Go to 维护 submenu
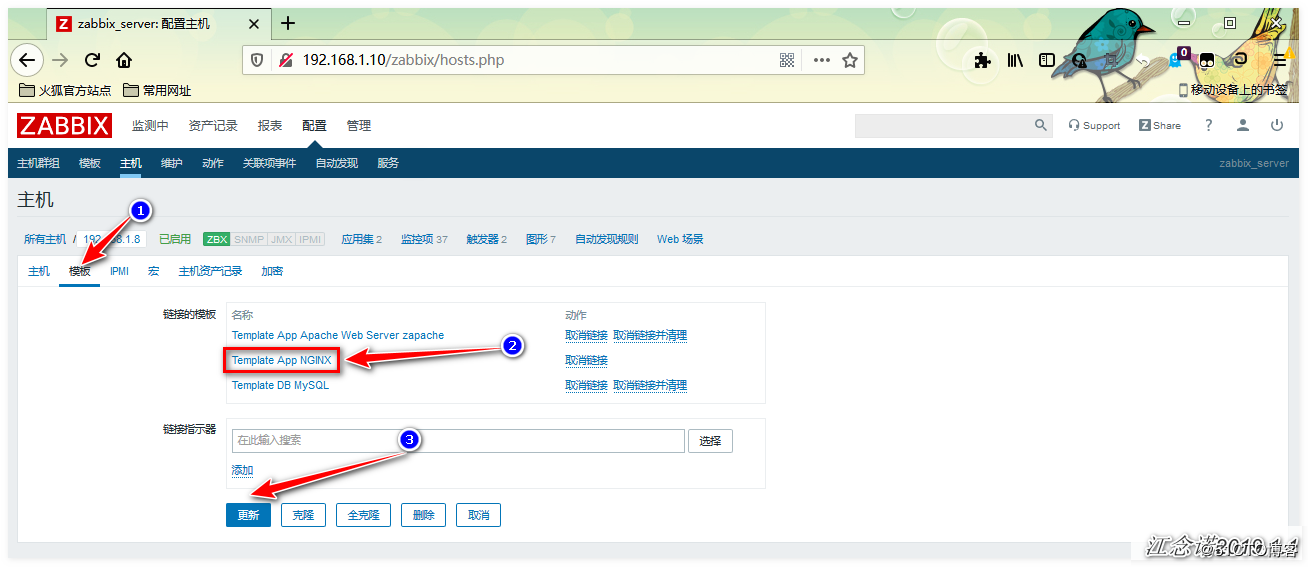 click(x=172, y=163)
